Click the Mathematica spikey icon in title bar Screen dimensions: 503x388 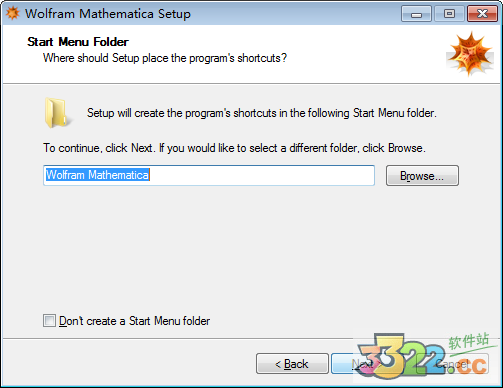[x=13, y=13]
